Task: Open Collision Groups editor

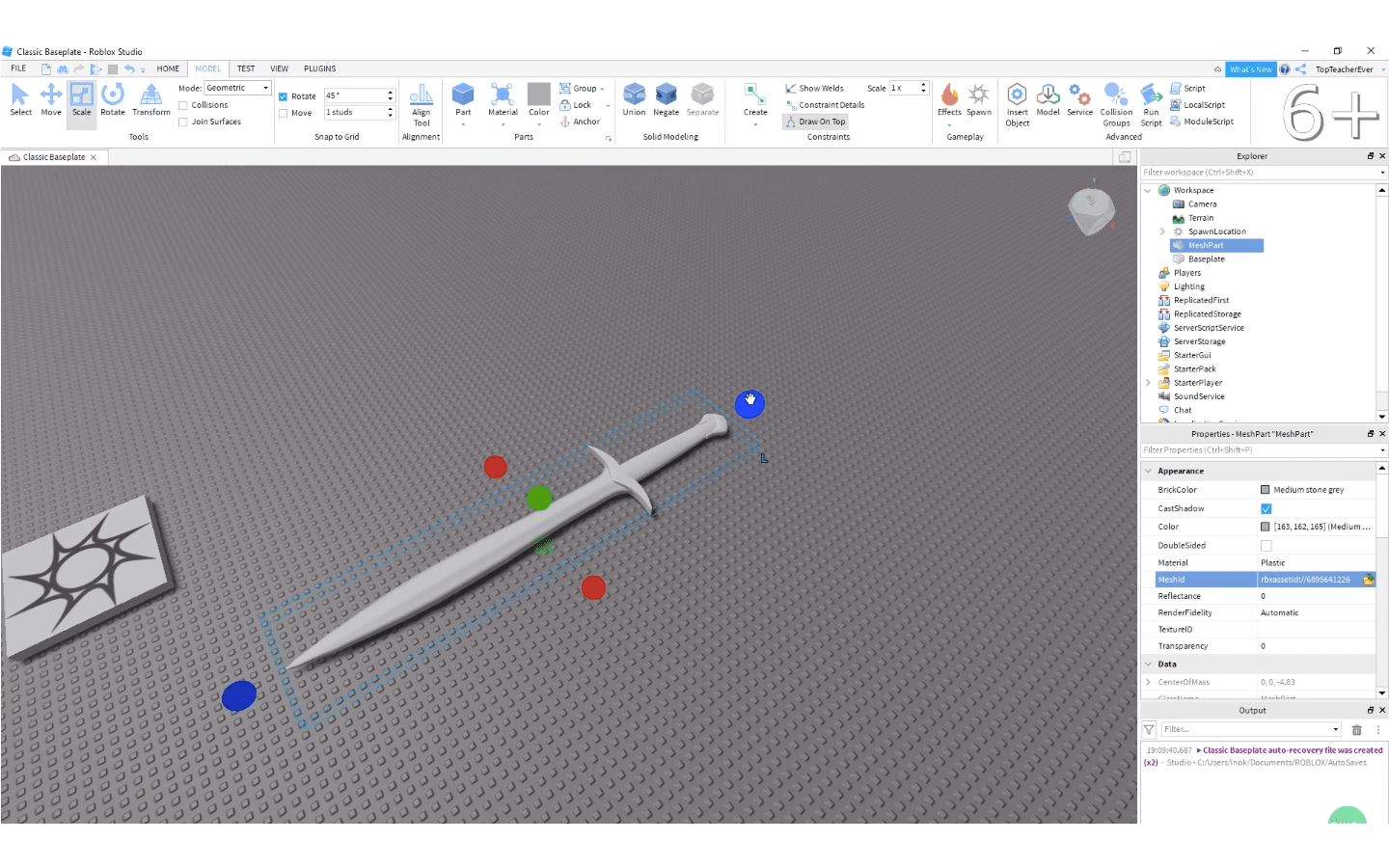Action: click(1116, 105)
